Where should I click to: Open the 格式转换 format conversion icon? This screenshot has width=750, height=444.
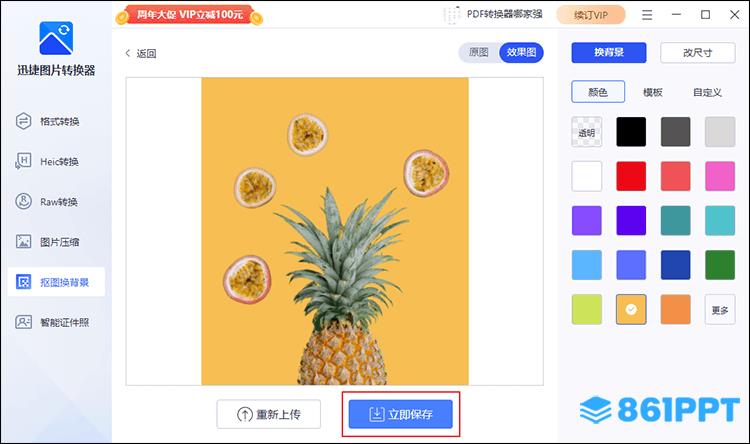pyautogui.click(x=23, y=121)
